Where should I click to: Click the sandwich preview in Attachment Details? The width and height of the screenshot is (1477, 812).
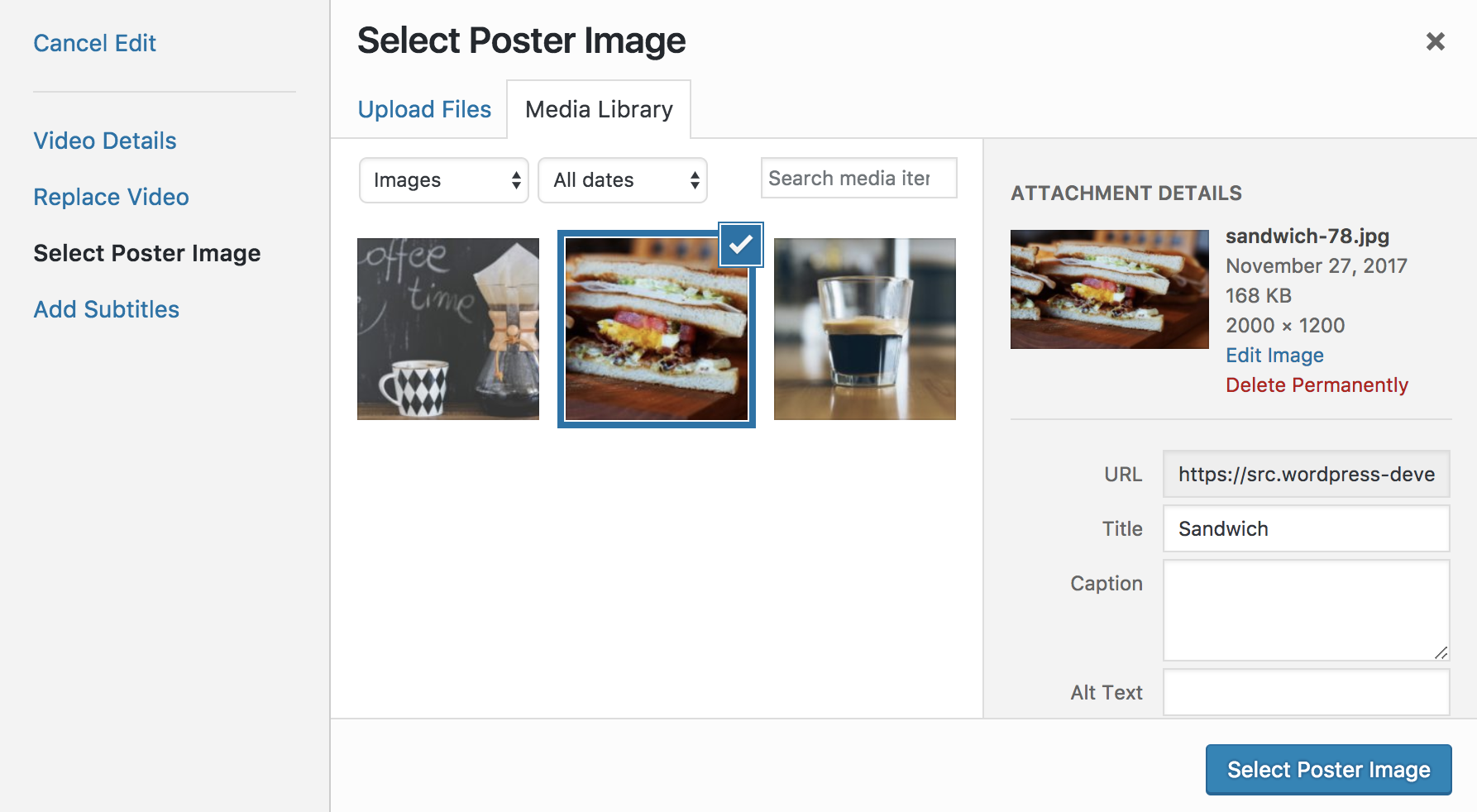pyautogui.click(x=1110, y=289)
